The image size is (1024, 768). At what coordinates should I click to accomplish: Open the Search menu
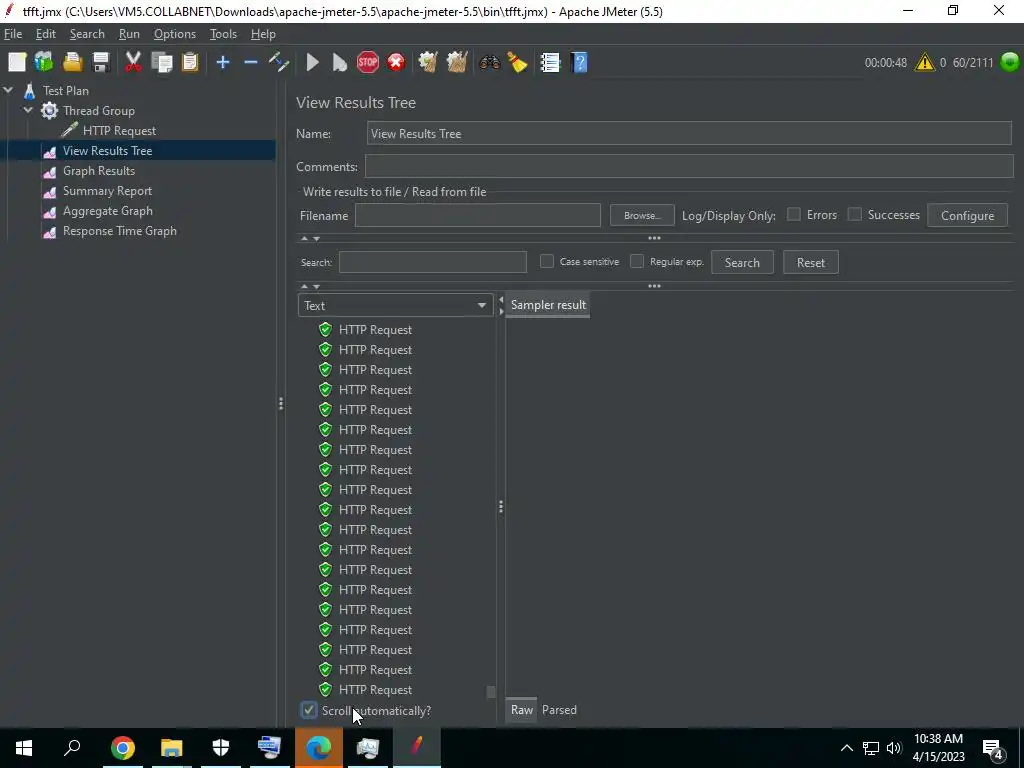[x=87, y=34]
